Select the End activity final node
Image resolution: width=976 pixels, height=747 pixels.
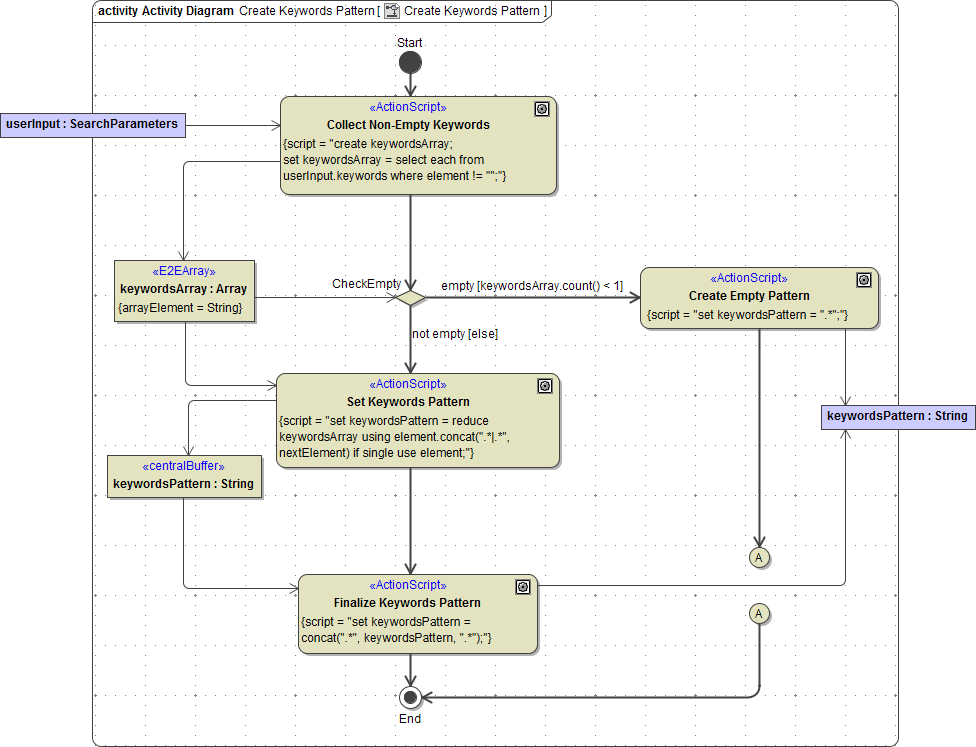(410, 698)
